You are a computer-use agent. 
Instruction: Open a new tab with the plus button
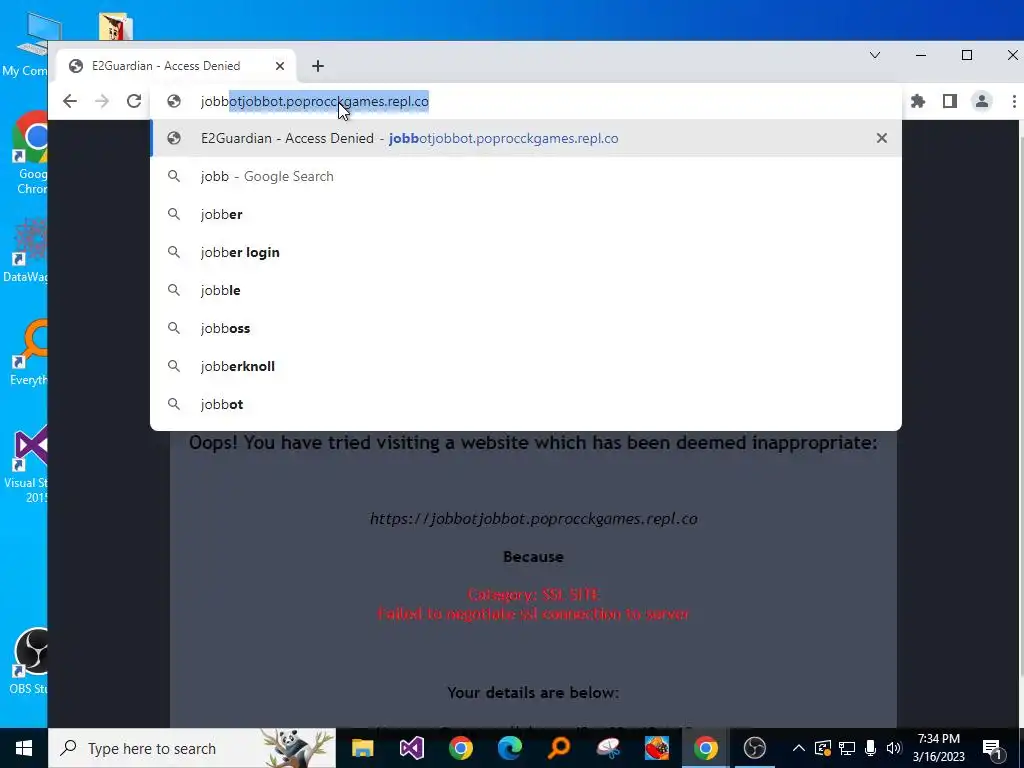317,66
